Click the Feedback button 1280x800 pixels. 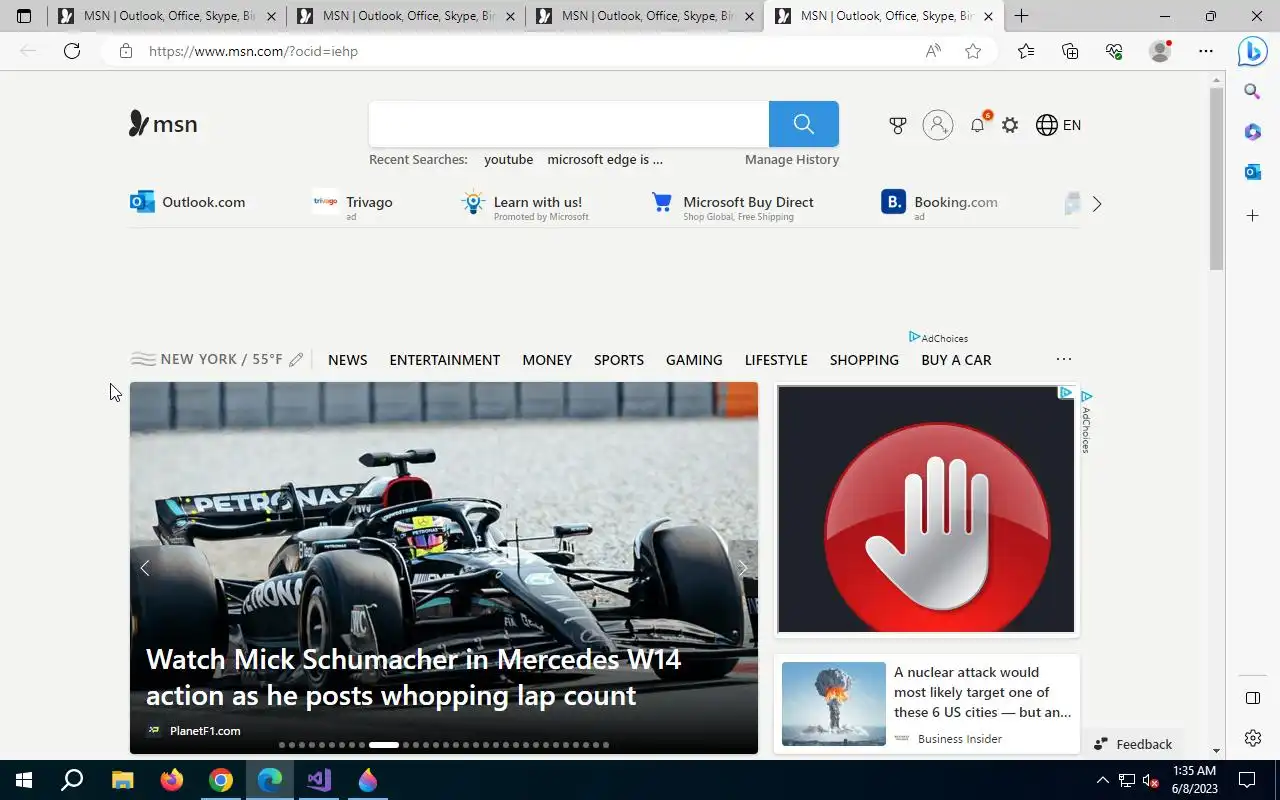click(1133, 744)
